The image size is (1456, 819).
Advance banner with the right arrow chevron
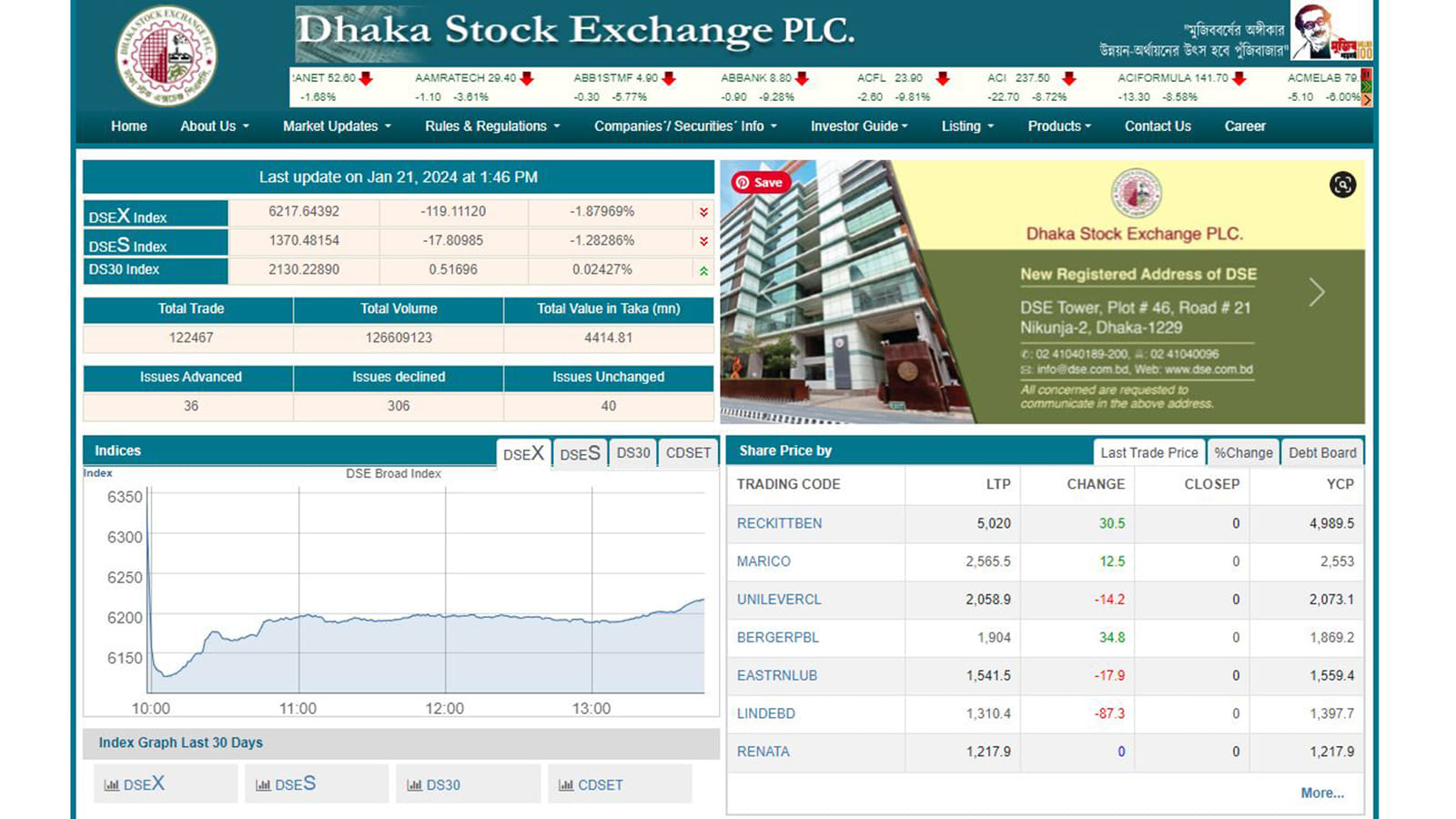click(x=1316, y=292)
